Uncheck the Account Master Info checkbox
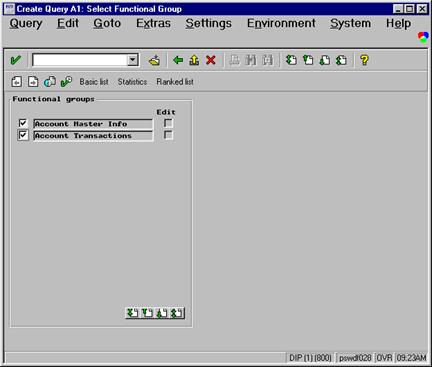432x367 pixels. pyautogui.click(x=23, y=123)
